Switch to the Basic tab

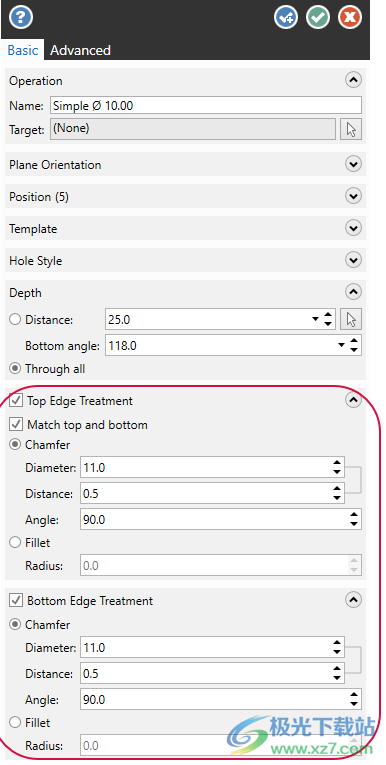coord(22,50)
